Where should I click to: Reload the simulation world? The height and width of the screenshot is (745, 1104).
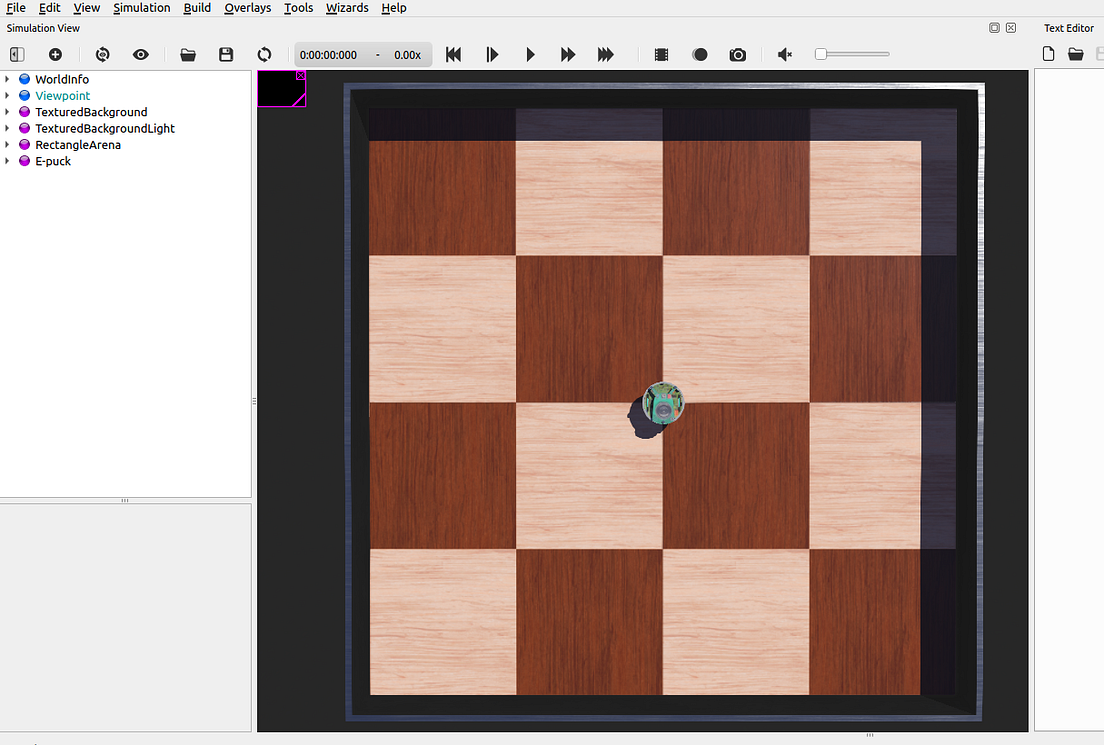point(264,55)
